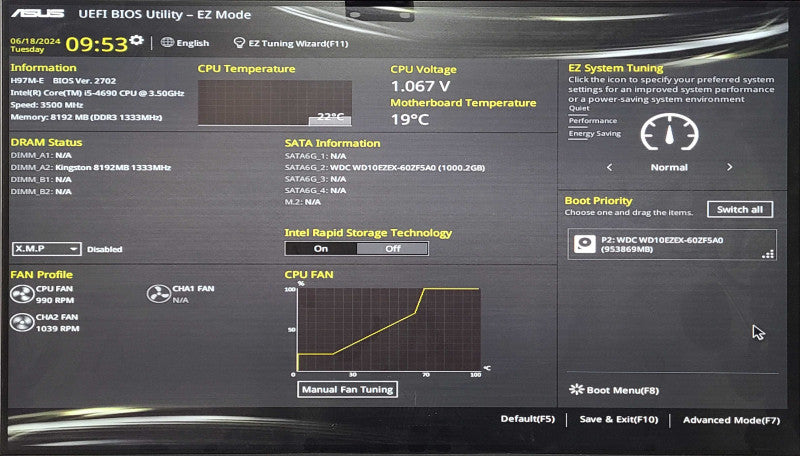Image resolution: width=800 pixels, height=456 pixels.
Task: Switch to Advanced Mode(F7)
Action: coord(732,420)
